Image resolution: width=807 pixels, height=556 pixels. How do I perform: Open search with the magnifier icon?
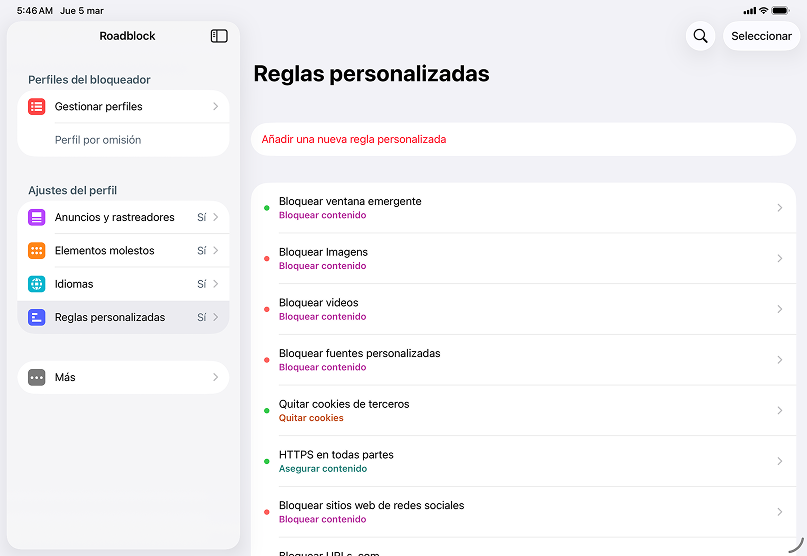[700, 36]
